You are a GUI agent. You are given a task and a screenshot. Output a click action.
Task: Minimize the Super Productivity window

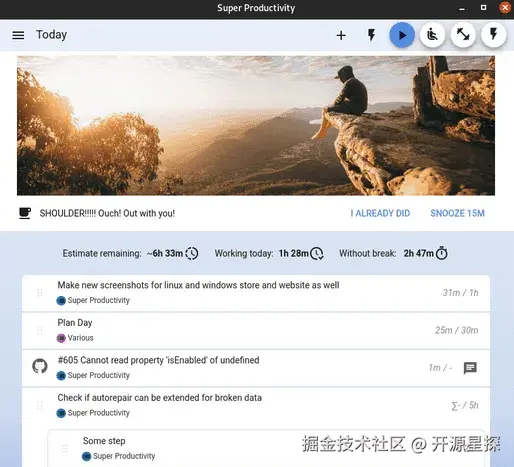pos(462,9)
